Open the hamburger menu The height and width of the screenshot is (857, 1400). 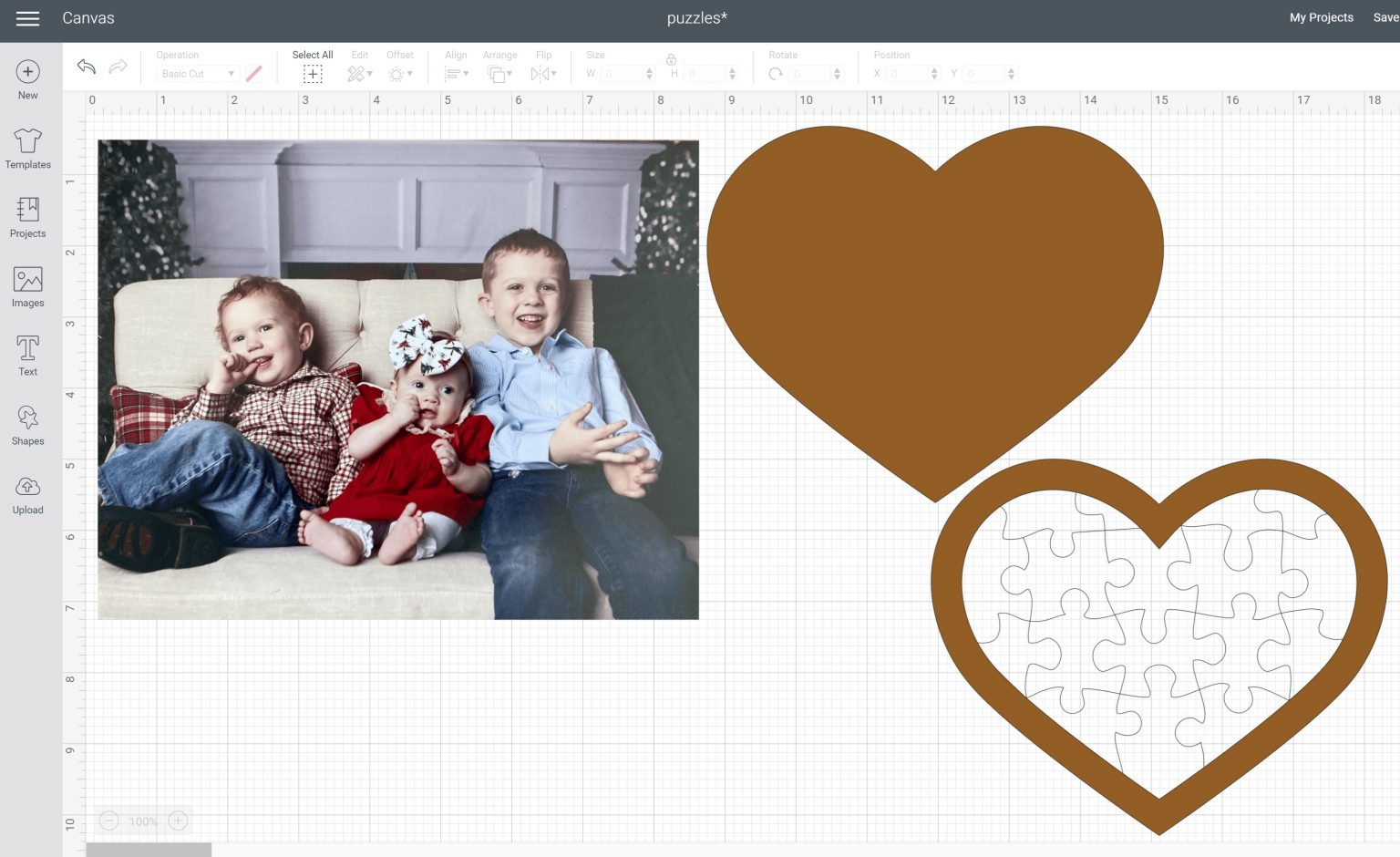[x=27, y=17]
